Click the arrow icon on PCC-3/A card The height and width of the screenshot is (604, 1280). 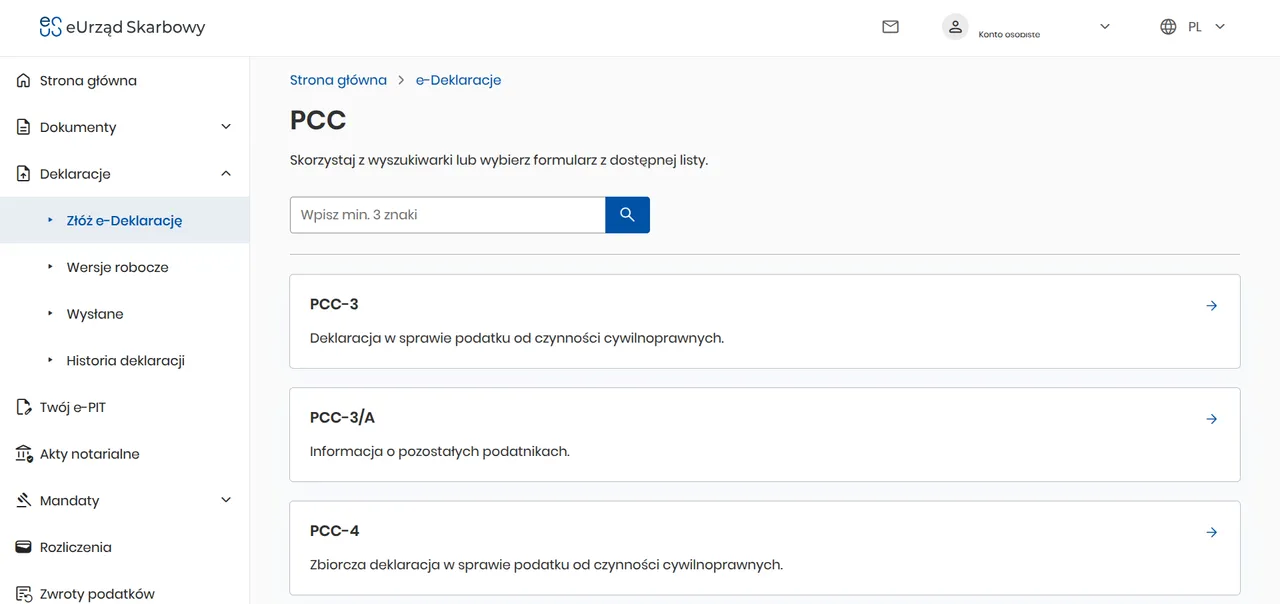[1211, 419]
